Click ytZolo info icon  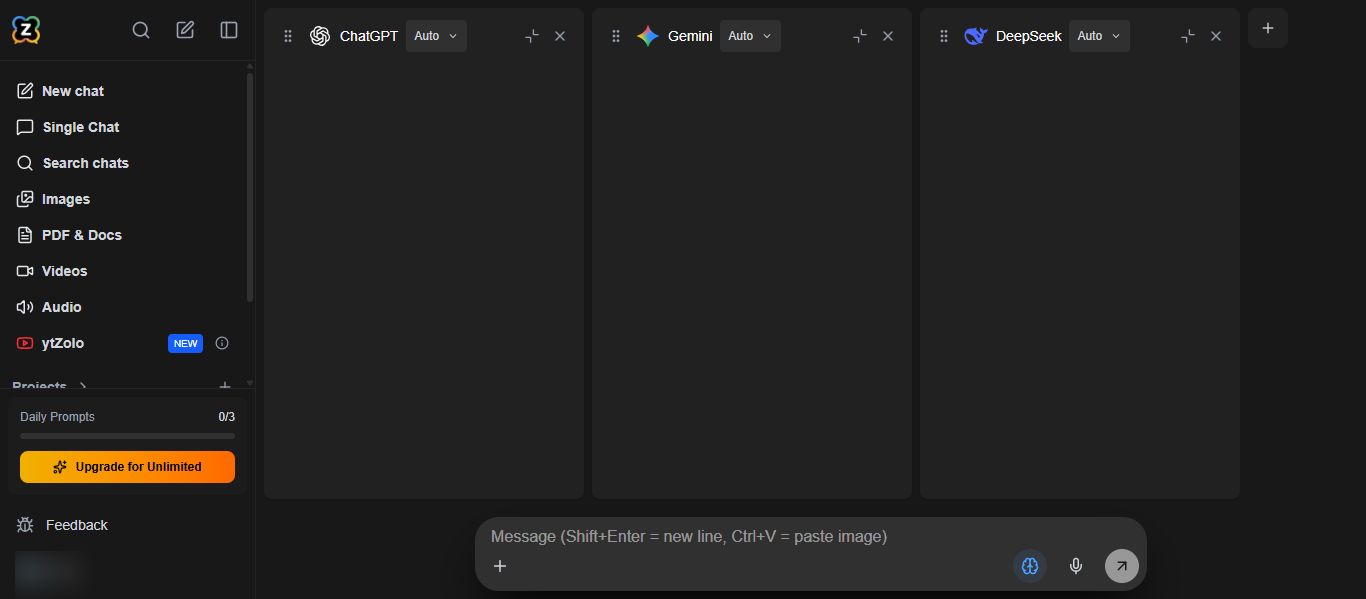(222, 343)
